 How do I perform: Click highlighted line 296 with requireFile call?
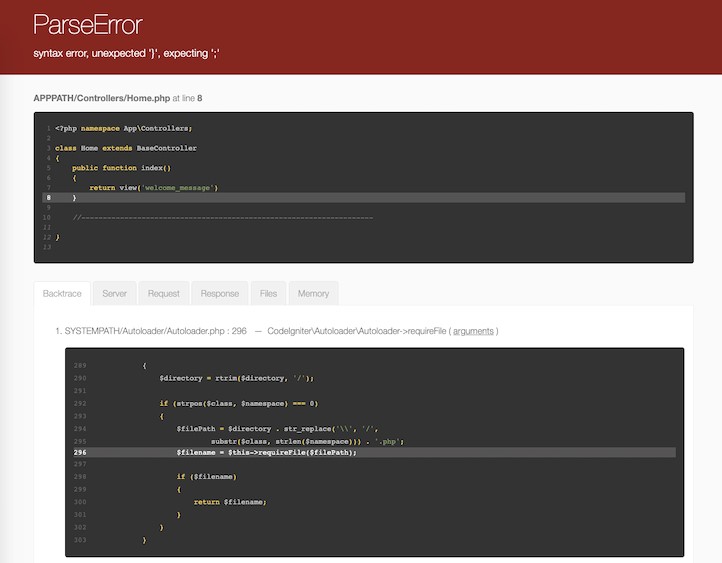[266, 452]
